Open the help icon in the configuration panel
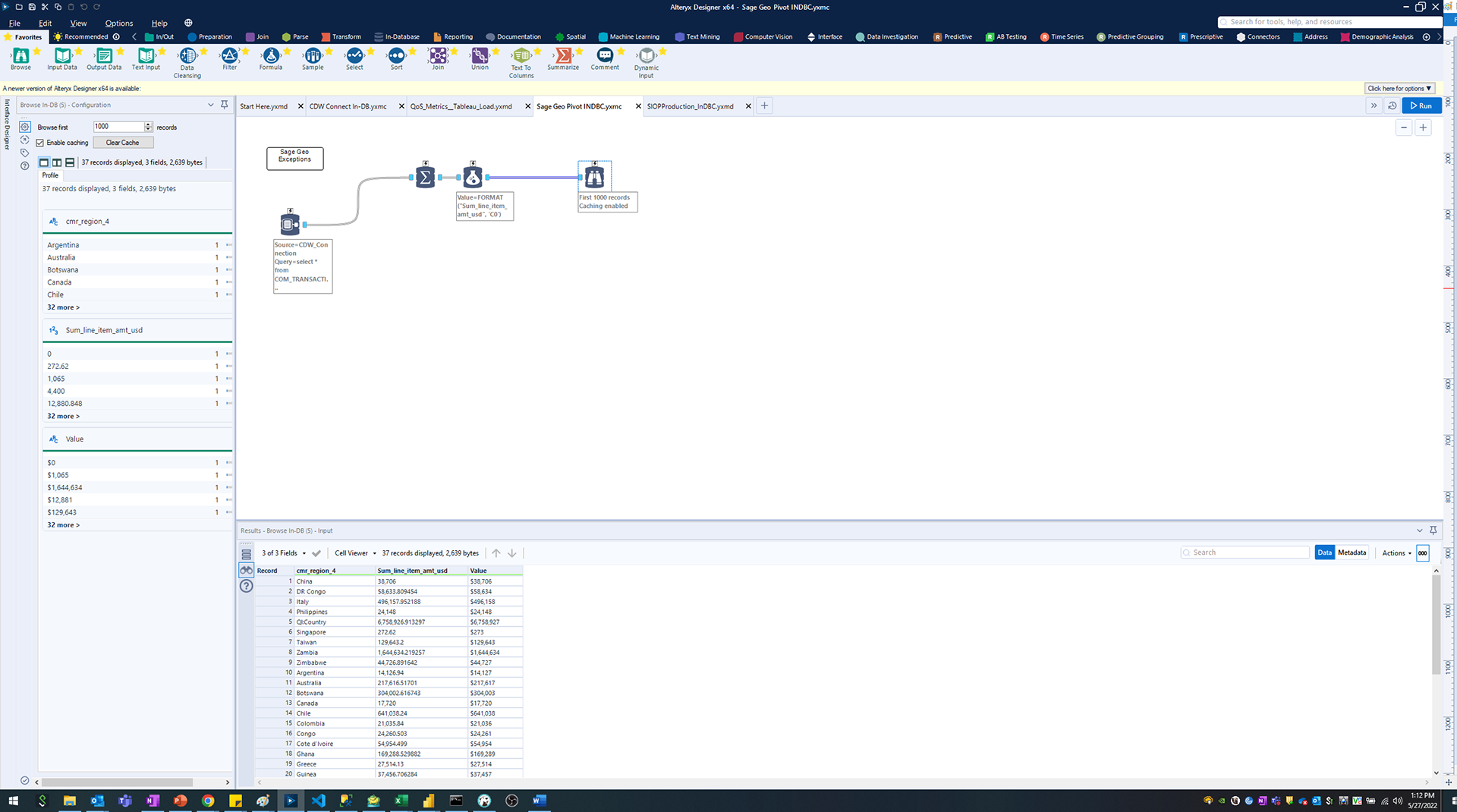The height and width of the screenshot is (812, 1457). click(25, 165)
